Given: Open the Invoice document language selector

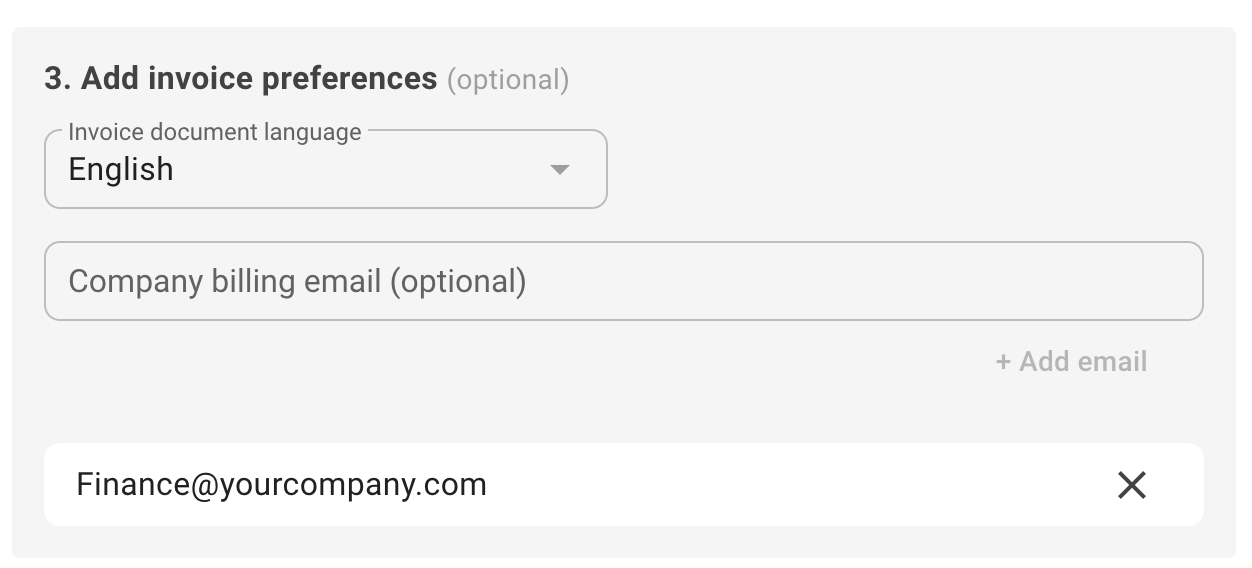Looking at the screenshot, I should [325, 169].
